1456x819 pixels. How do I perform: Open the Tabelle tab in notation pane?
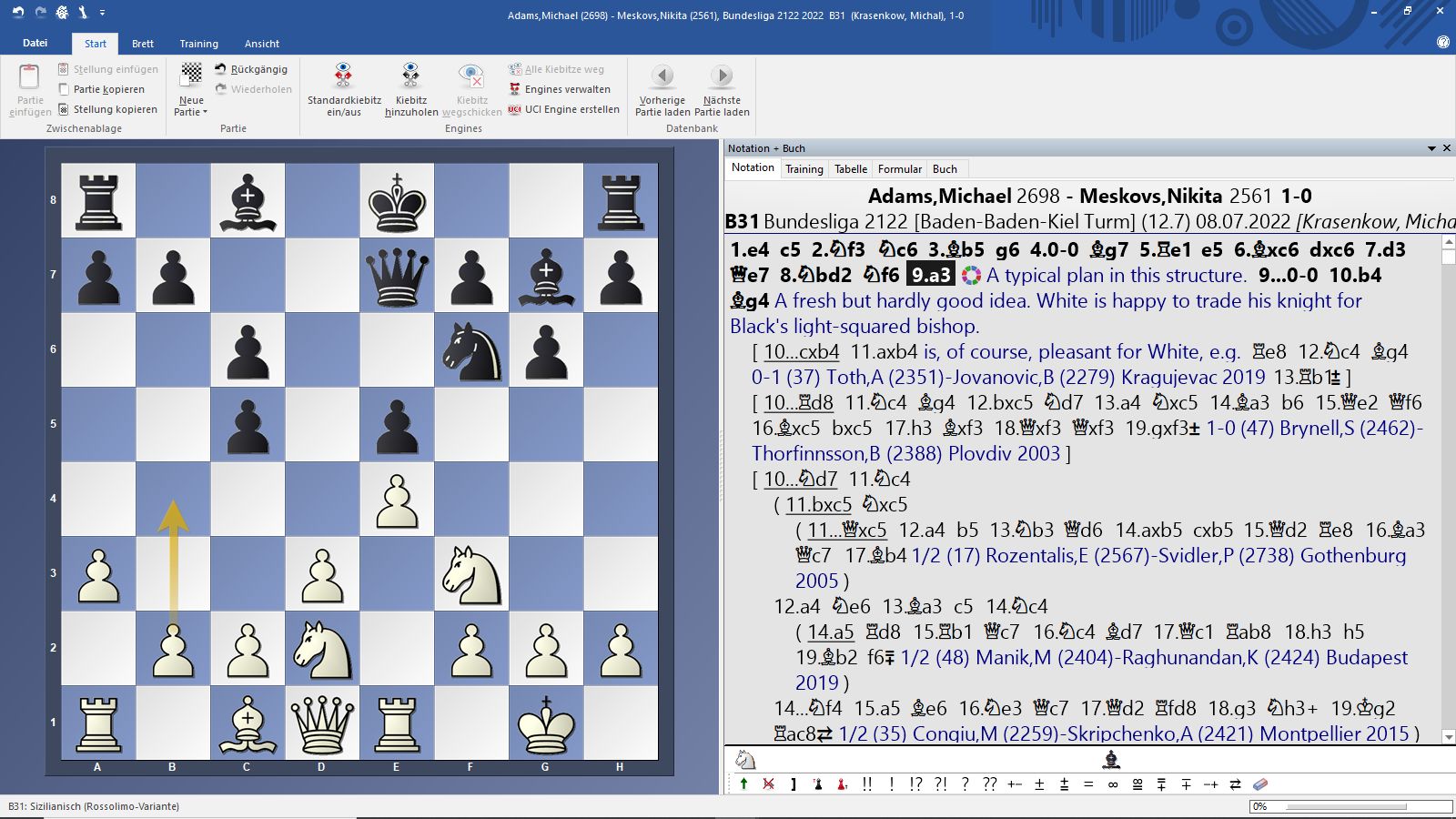point(850,169)
